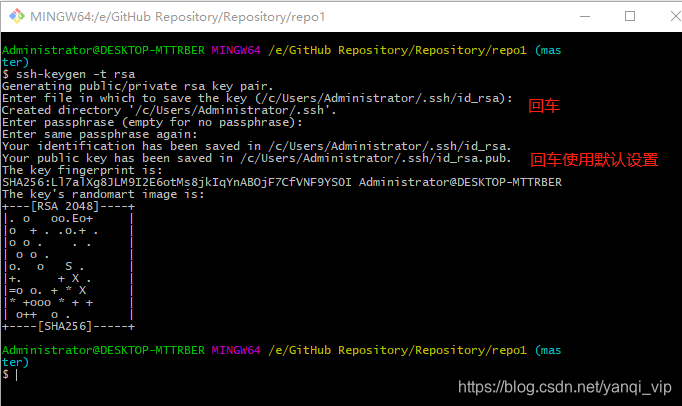Click 'Generating public/private rsa key pair.' line
The height and width of the screenshot is (406, 682).
point(137,86)
